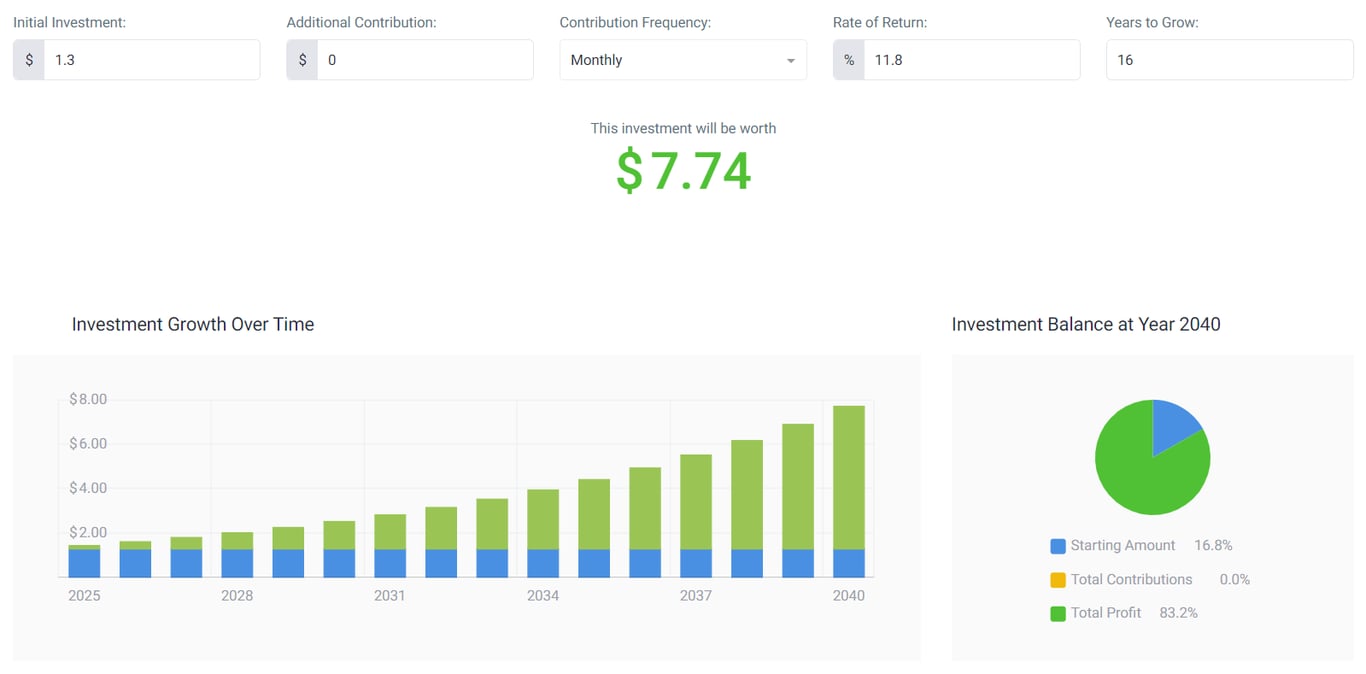Open the Contribution Frequency dropdown
Viewport: 1366px width, 674px height.
coord(683,59)
